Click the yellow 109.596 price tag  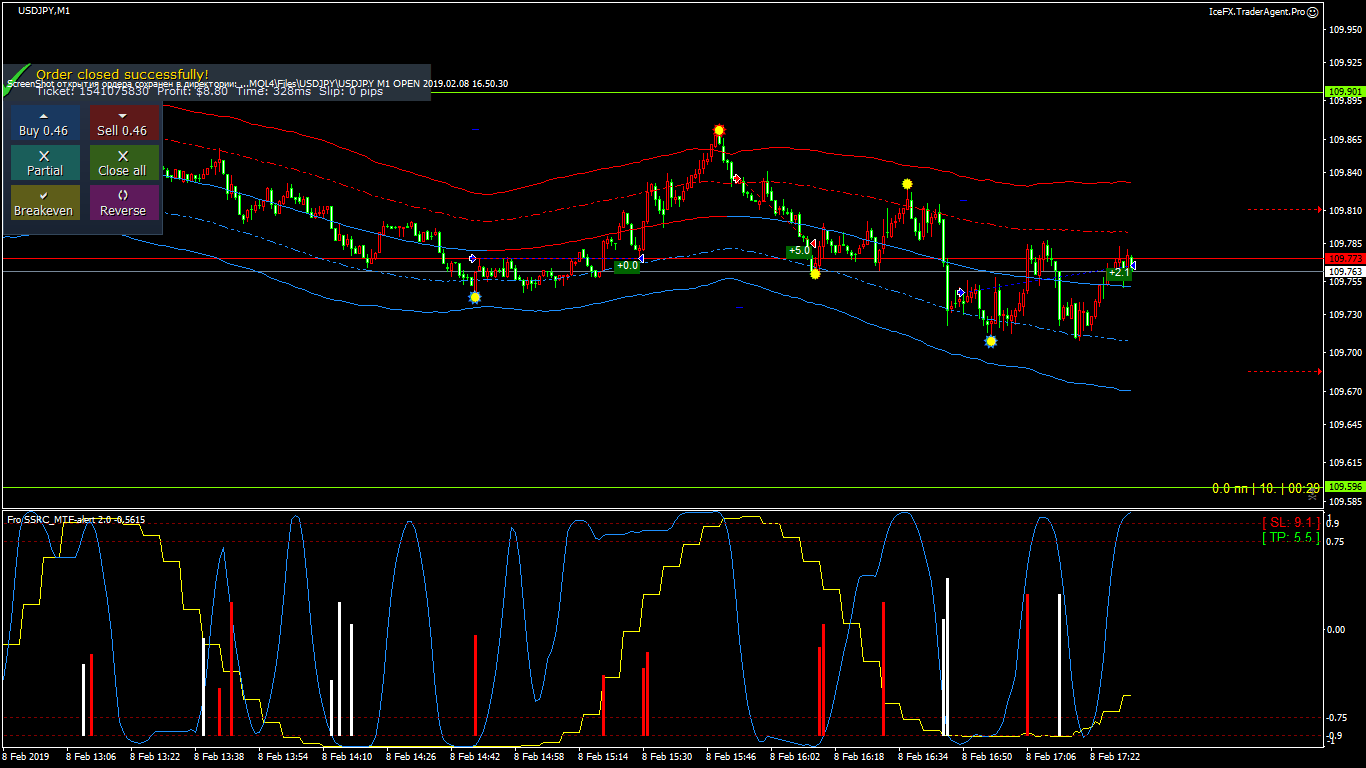(x=1344, y=488)
